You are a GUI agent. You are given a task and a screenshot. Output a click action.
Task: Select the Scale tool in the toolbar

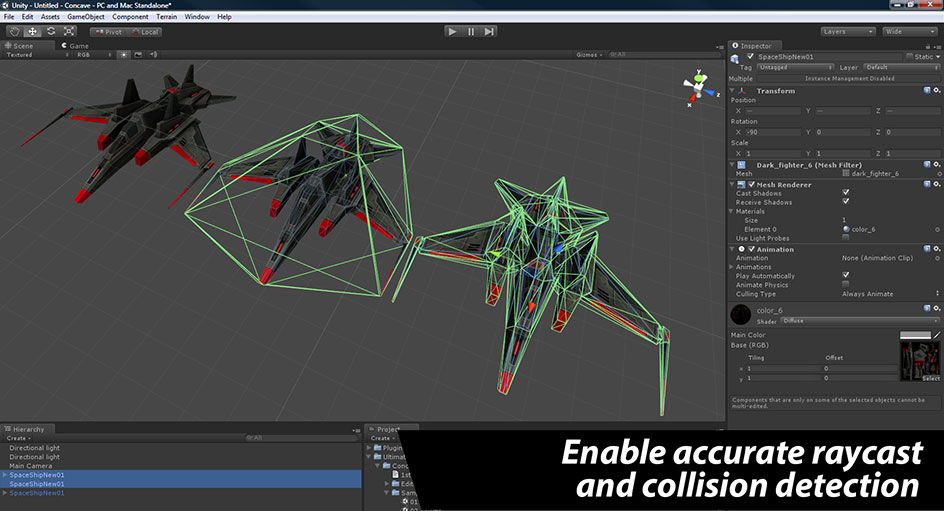(x=69, y=31)
